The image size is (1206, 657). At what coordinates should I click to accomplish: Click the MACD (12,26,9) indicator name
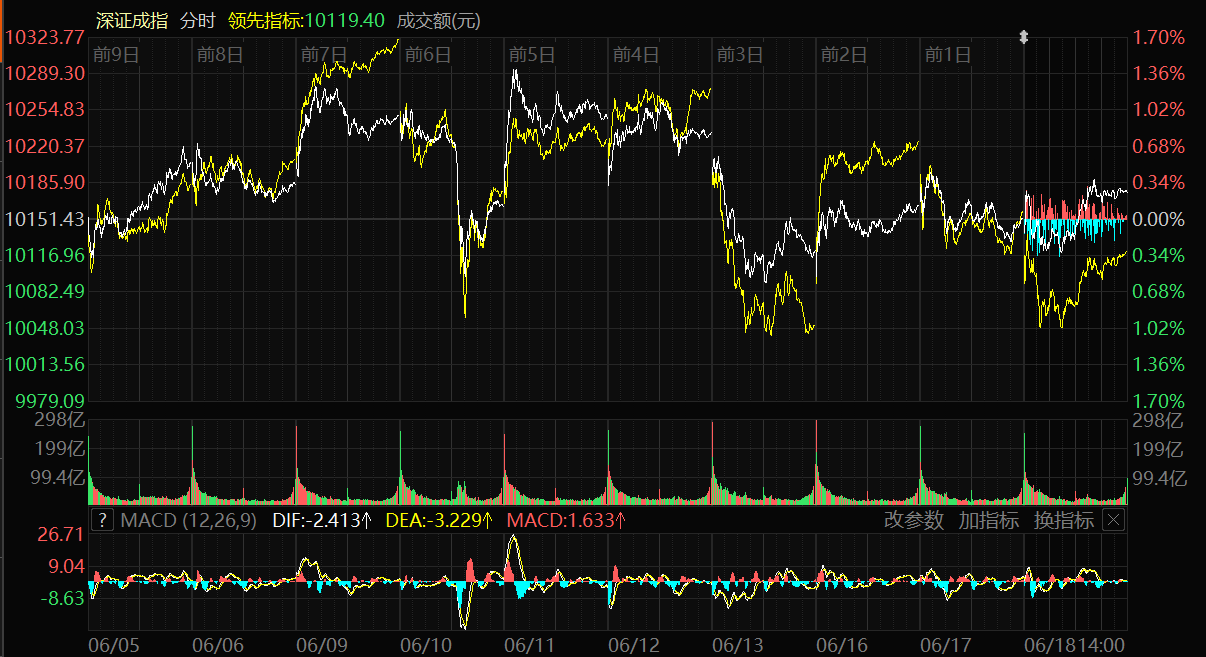tap(188, 520)
